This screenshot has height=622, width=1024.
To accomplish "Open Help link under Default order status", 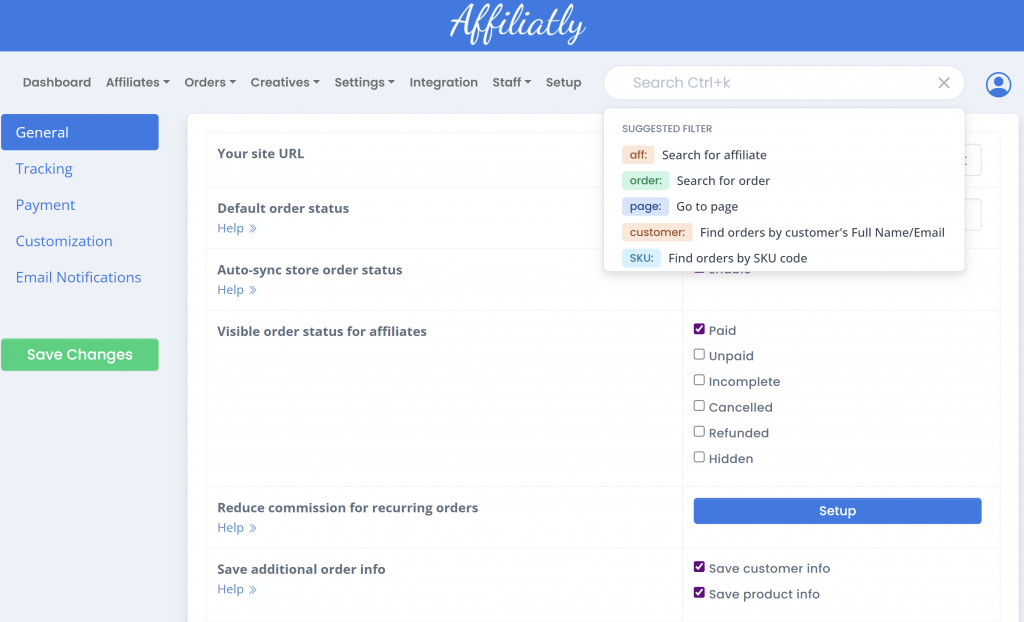I will (x=237, y=228).
